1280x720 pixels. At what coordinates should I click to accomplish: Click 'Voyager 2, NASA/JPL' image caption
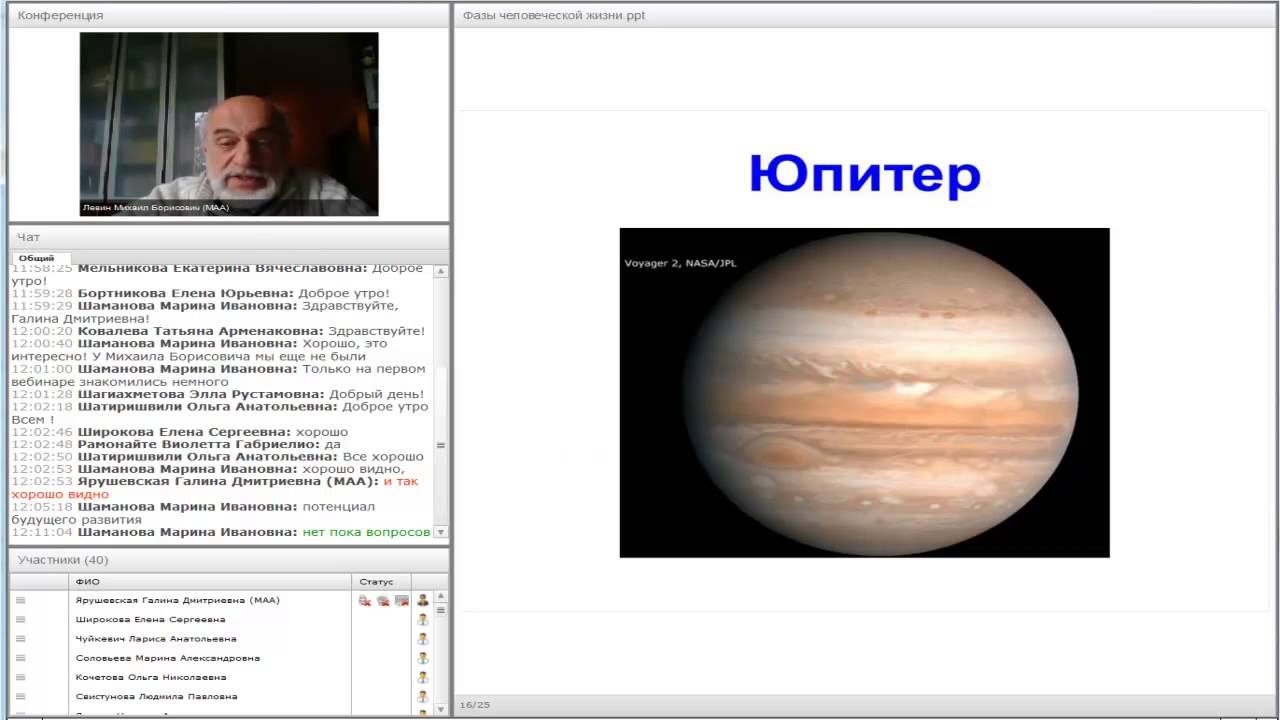680,263
